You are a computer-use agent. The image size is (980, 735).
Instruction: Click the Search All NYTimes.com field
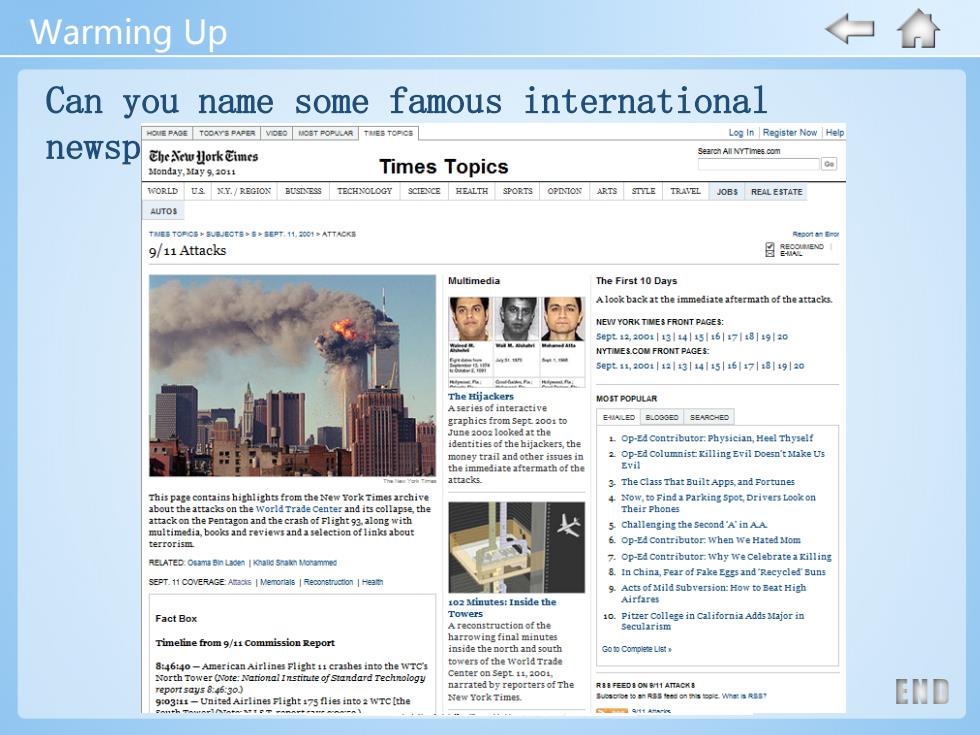click(758, 164)
